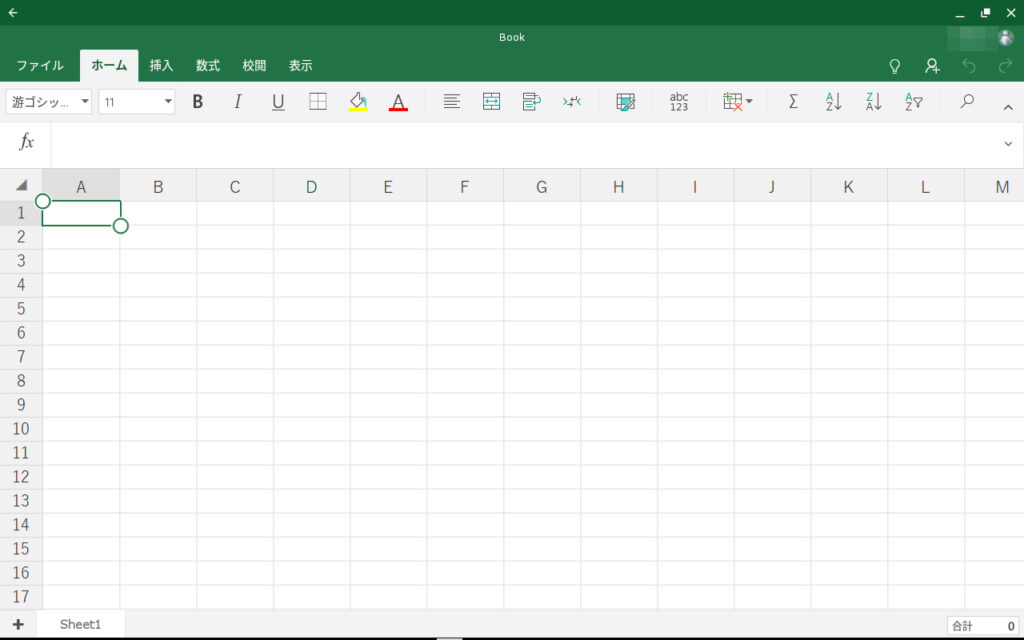
Task: Click the sort and filter icon
Action: tap(914, 101)
